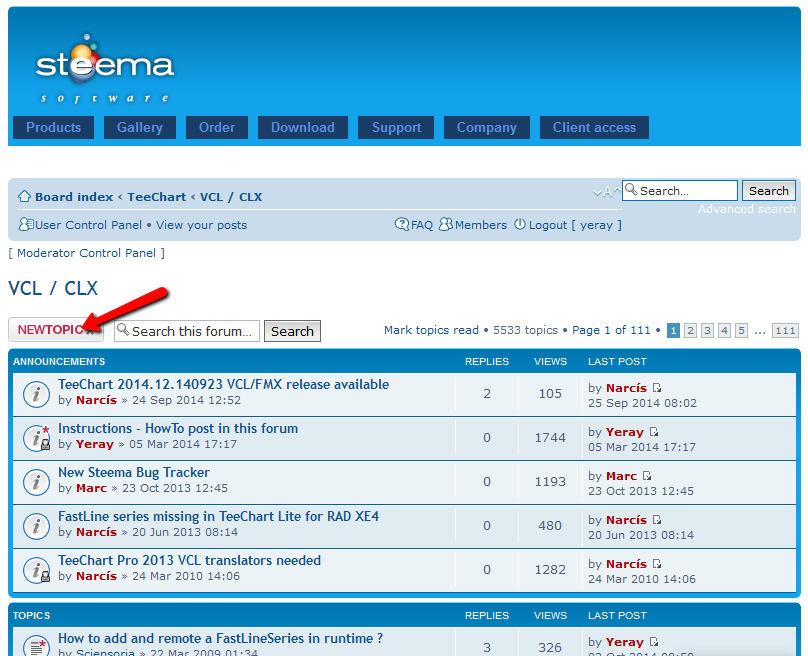The height and width of the screenshot is (656, 808).
Task: Click the User Control Panel icon
Action: (26, 224)
